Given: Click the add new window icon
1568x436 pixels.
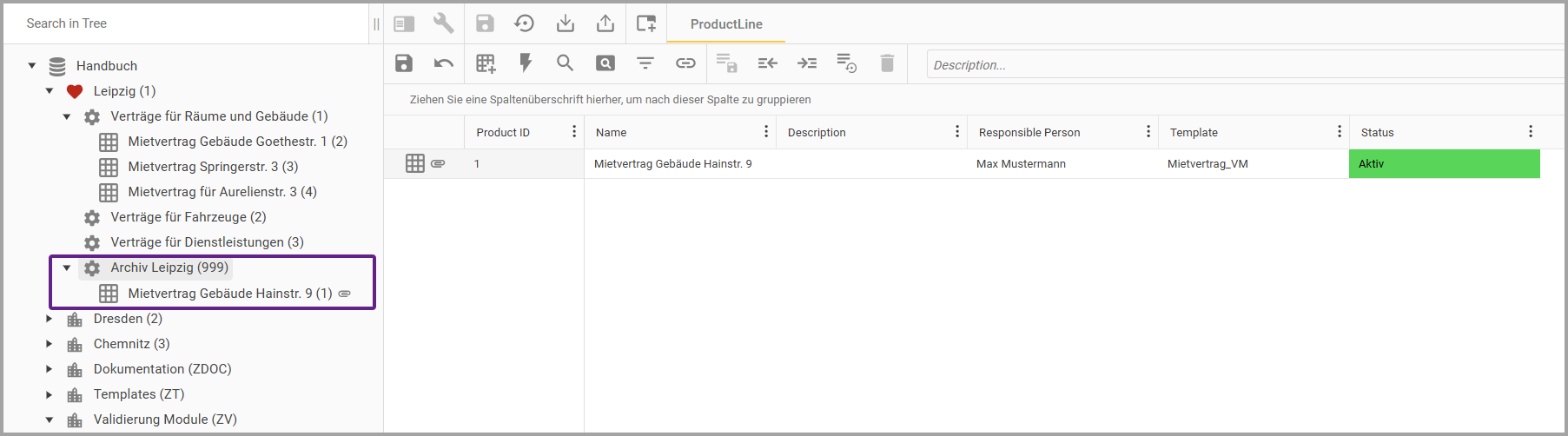Looking at the screenshot, I should (x=646, y=23).
